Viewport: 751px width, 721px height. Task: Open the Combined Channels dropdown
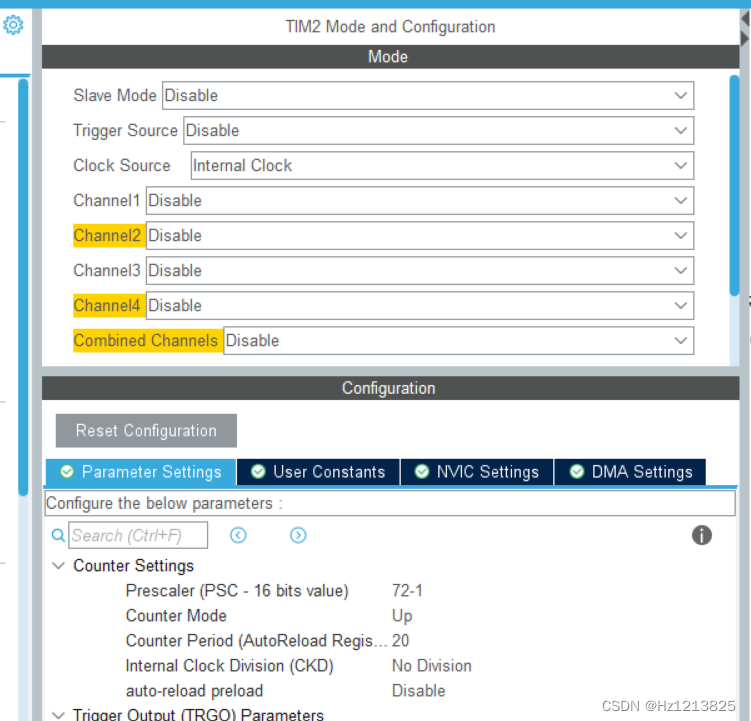pos(458,340)
